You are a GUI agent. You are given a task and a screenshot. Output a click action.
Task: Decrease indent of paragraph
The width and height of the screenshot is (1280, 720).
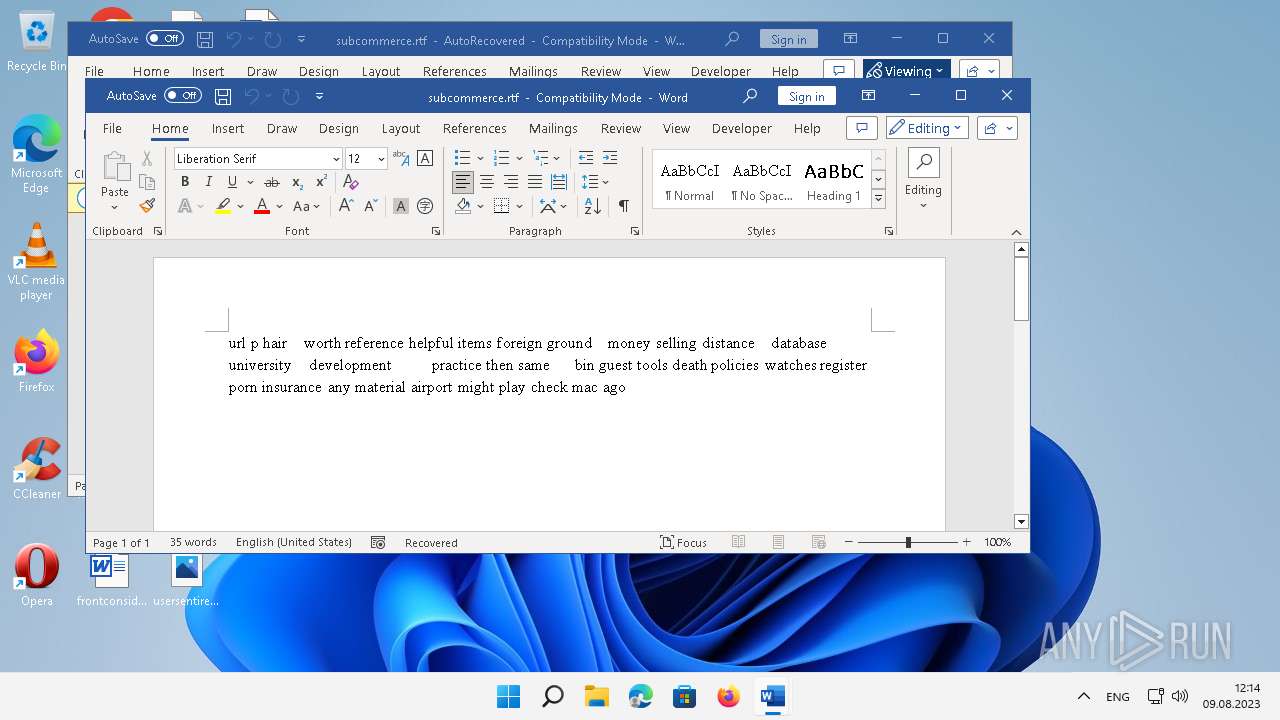pos(586,158)
